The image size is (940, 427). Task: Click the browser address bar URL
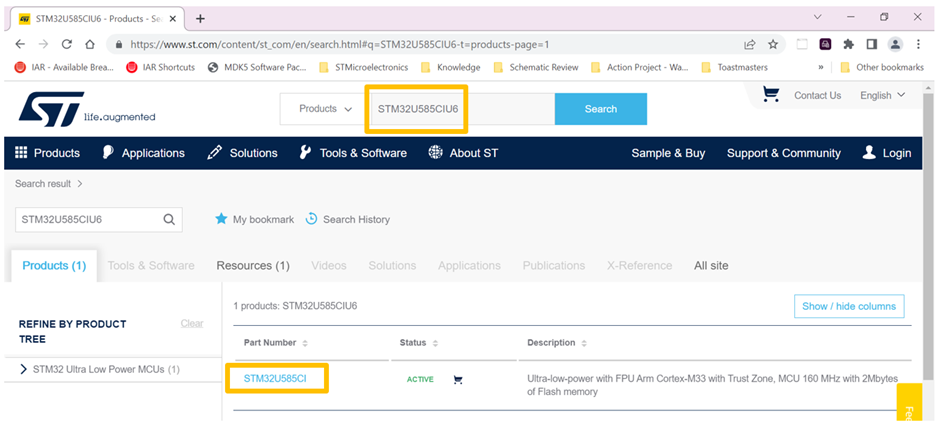click(x=339, y=44)
